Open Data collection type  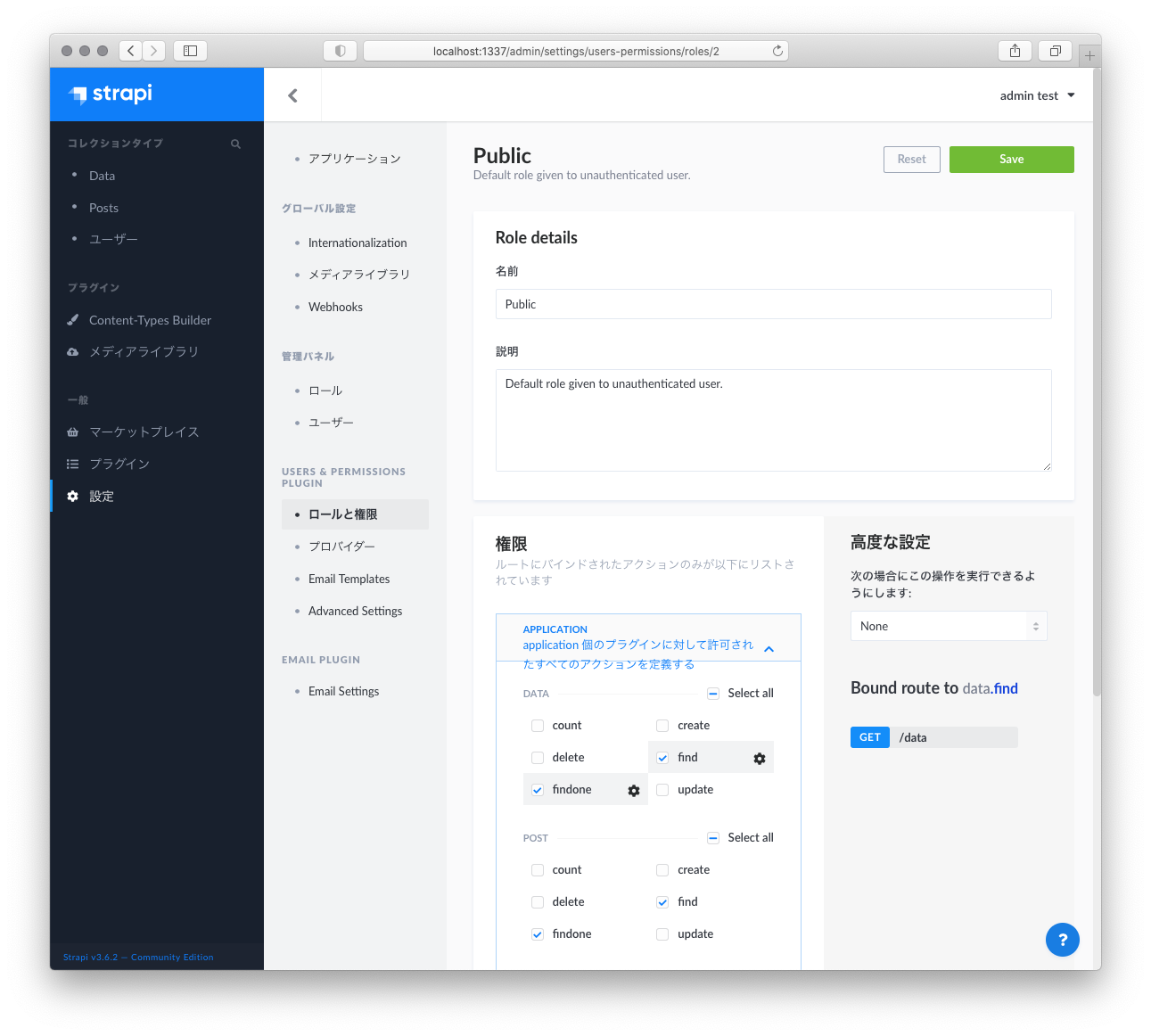tap(102, 176)
